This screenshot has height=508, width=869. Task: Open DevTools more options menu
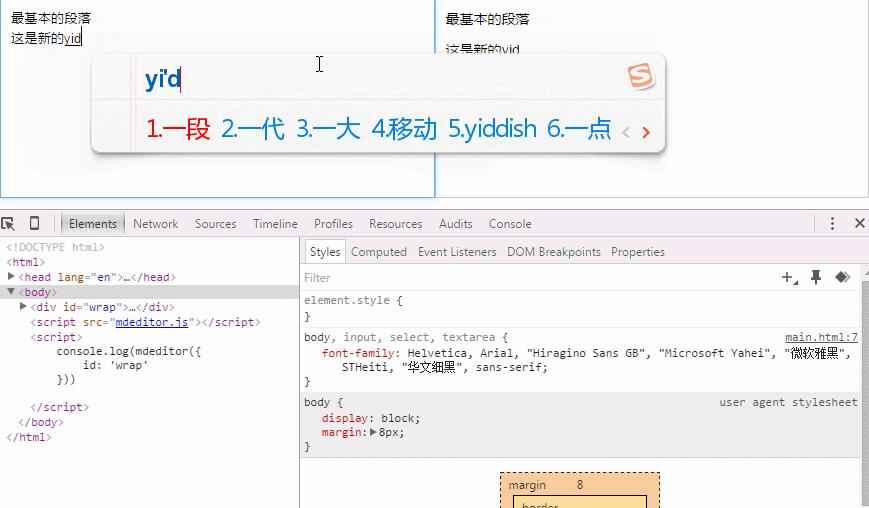click(832, 223)
